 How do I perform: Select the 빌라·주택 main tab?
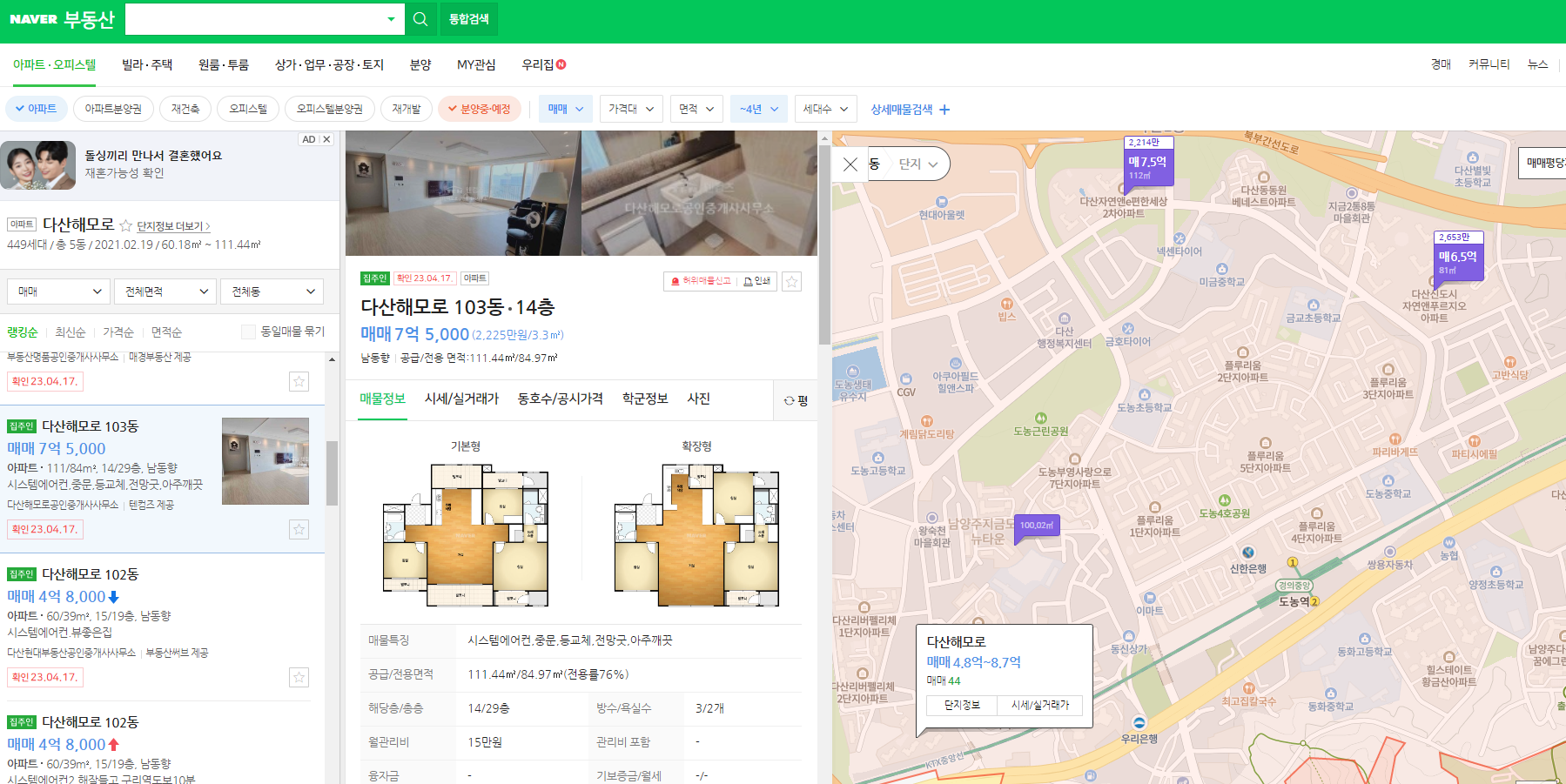pos(147,64)
